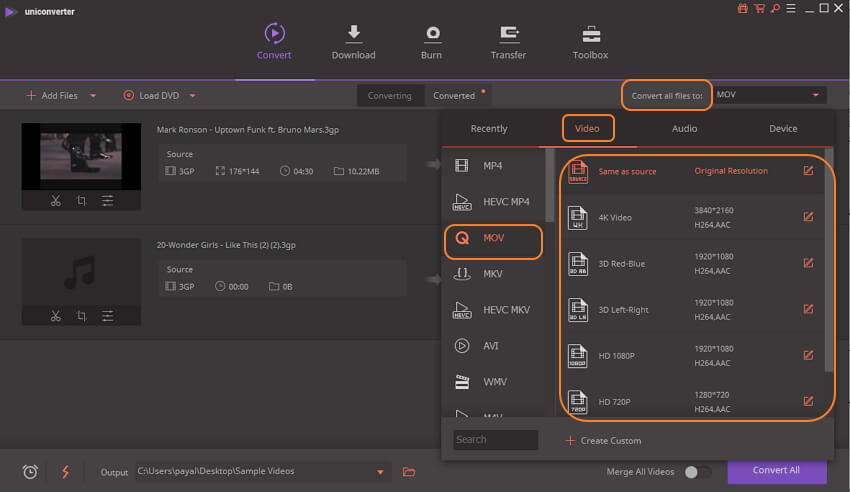The image size is (850, 492).
Task: Open effect settings for Wonder Girls file
Action: [107, 316]
